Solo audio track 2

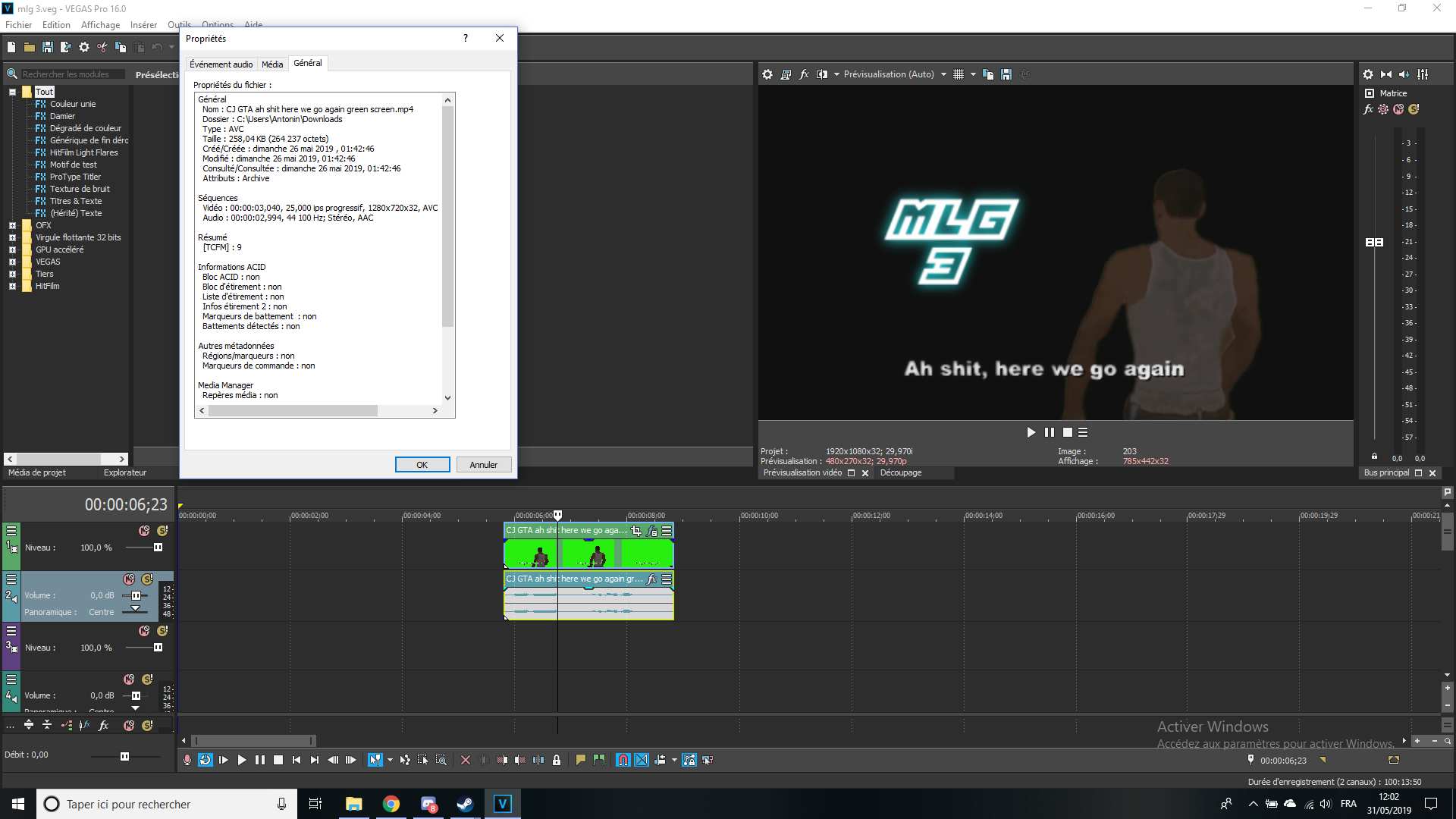click(x=147, y=579)
